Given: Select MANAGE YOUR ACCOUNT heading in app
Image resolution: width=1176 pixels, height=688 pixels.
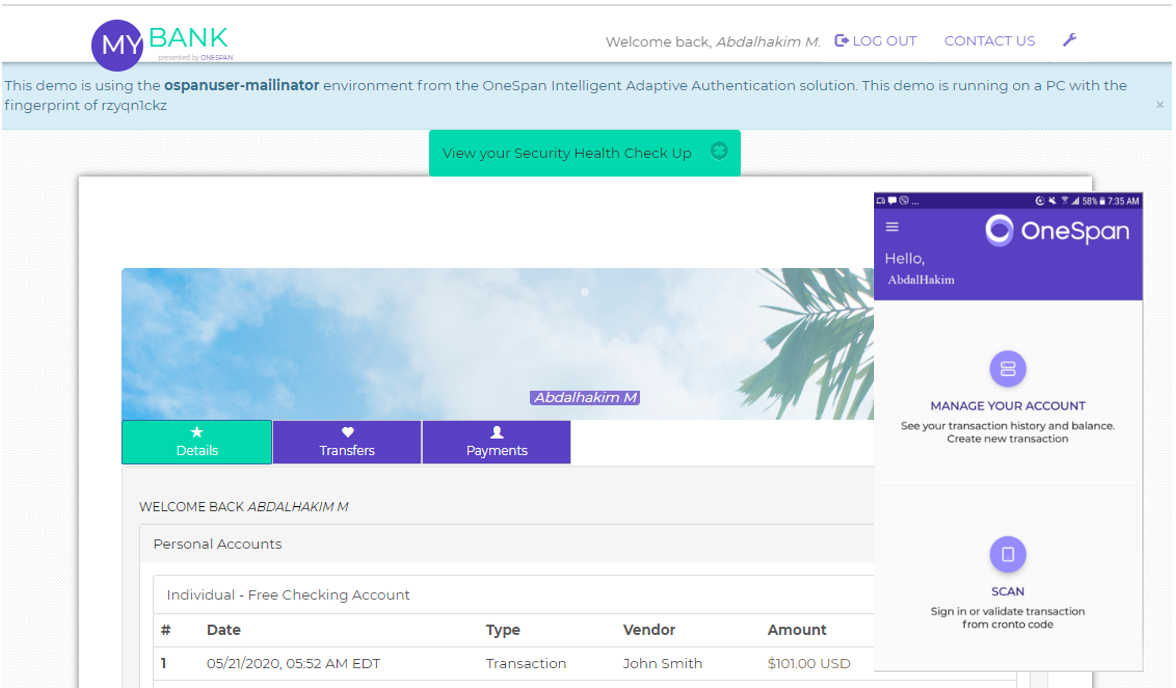Looking at the screenshot, I should [x=1007, y=406].
